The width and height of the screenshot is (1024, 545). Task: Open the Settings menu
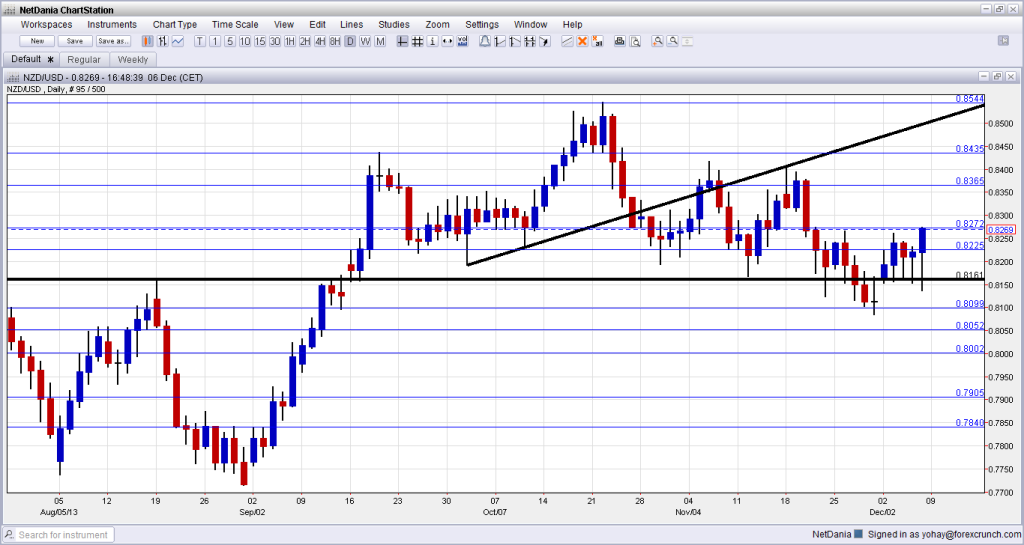click(x=482, y=25)
